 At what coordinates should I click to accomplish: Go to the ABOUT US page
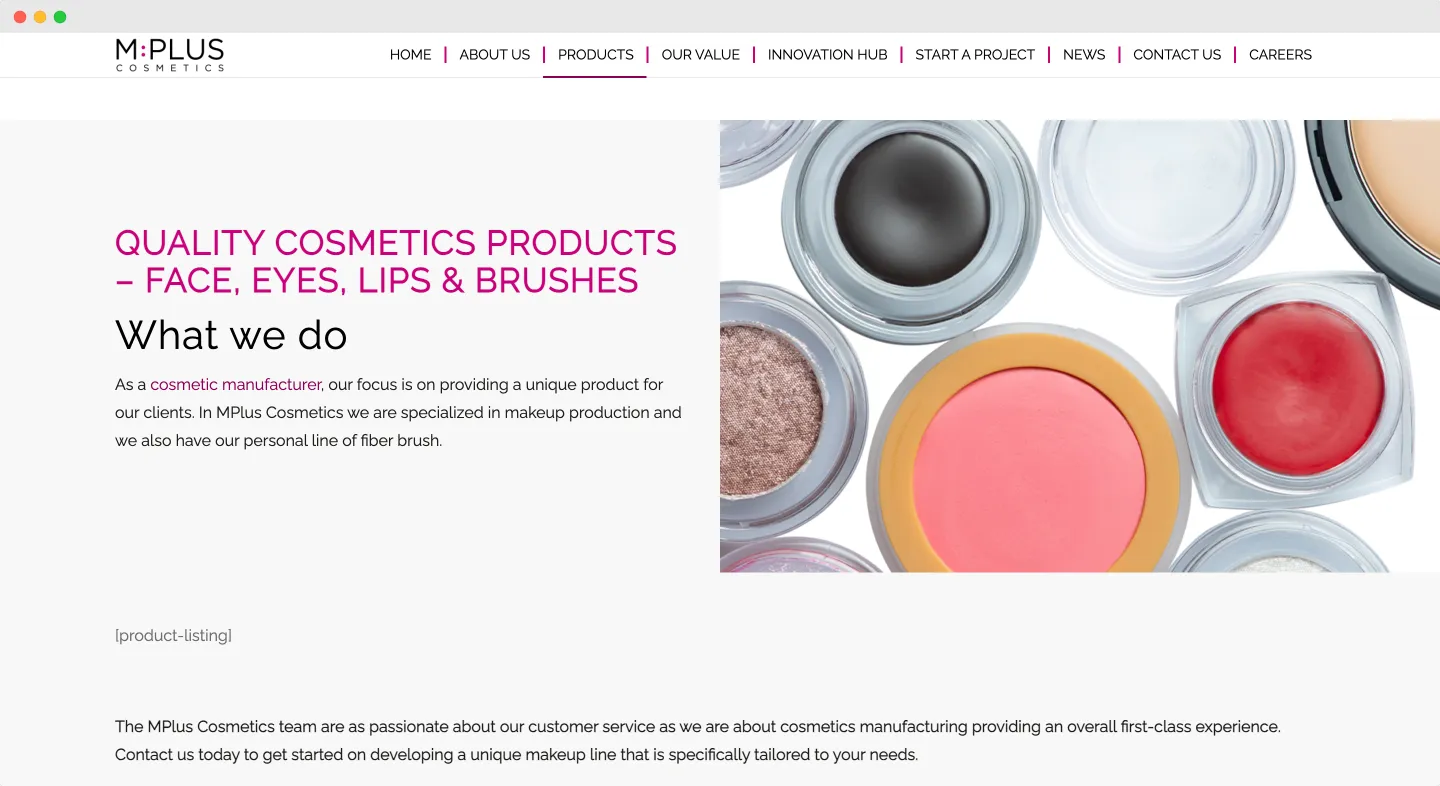pos(494,55)
